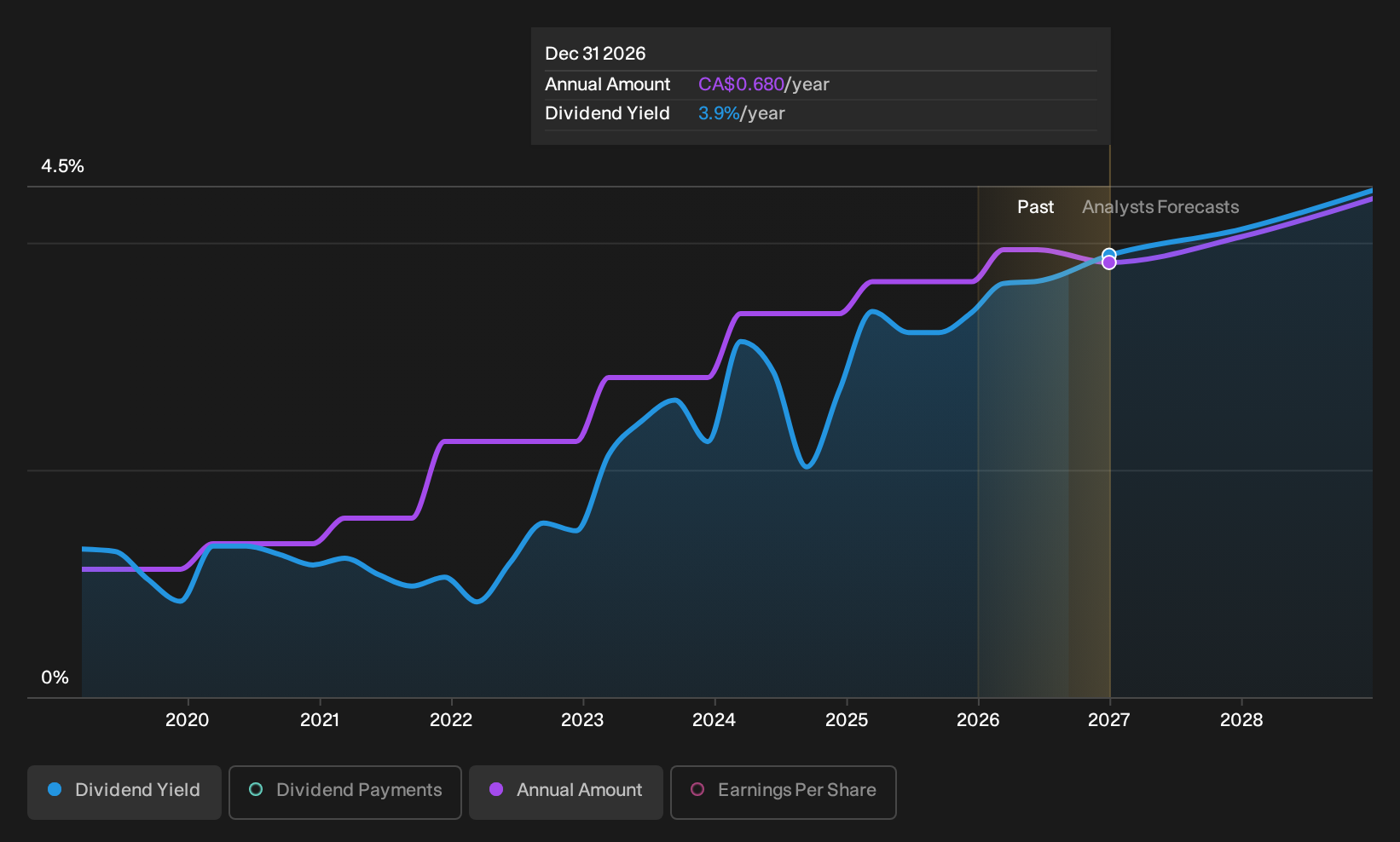Click the Past region label

1036,207
